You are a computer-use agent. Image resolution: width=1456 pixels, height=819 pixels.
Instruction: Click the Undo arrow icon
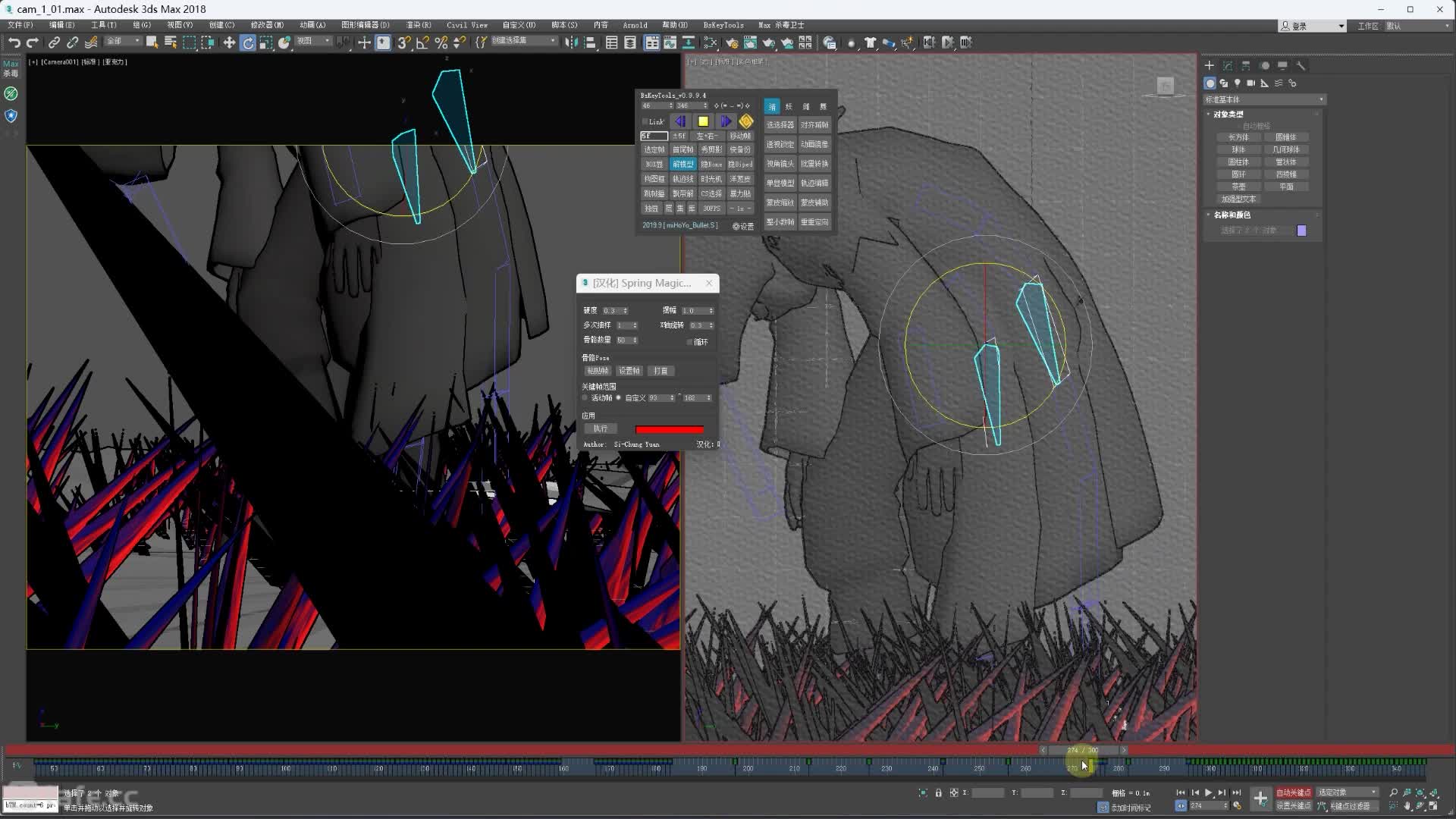tap(14, 42)
